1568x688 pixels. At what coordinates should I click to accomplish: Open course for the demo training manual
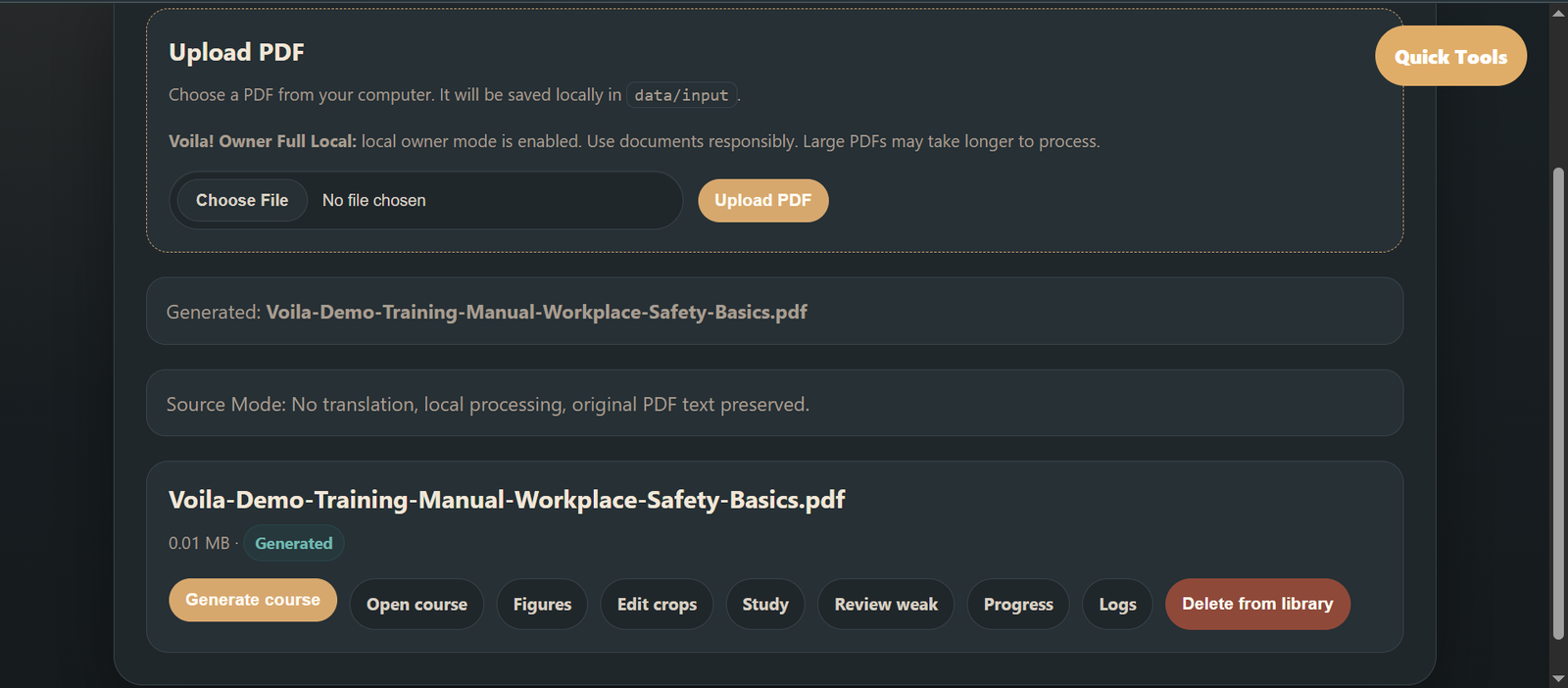[x=416, y=605]
